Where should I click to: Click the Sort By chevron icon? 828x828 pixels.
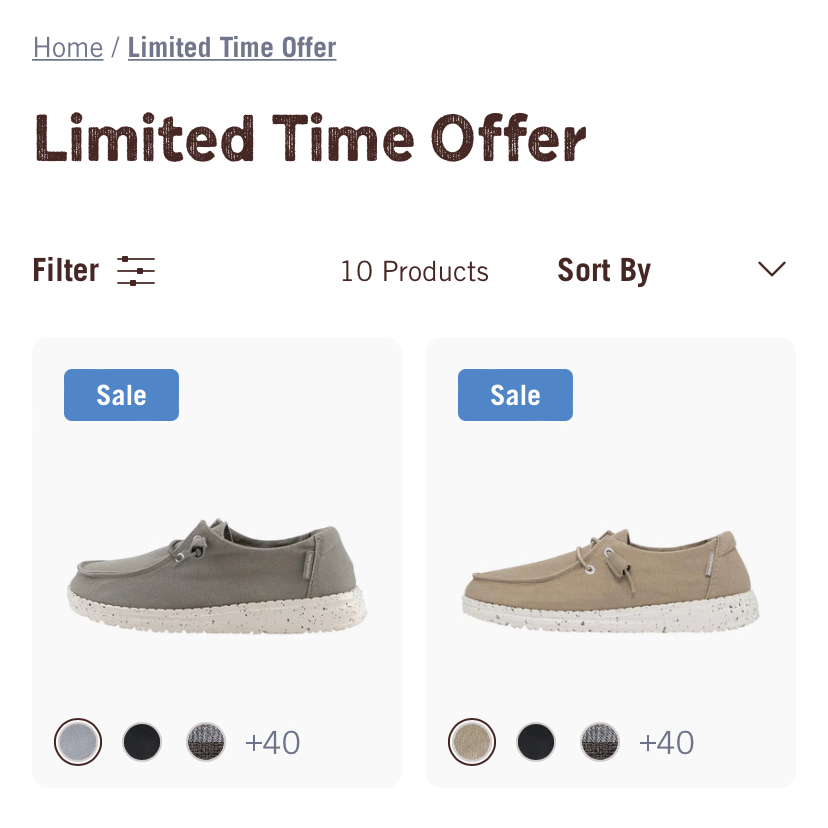coord(770,270)
